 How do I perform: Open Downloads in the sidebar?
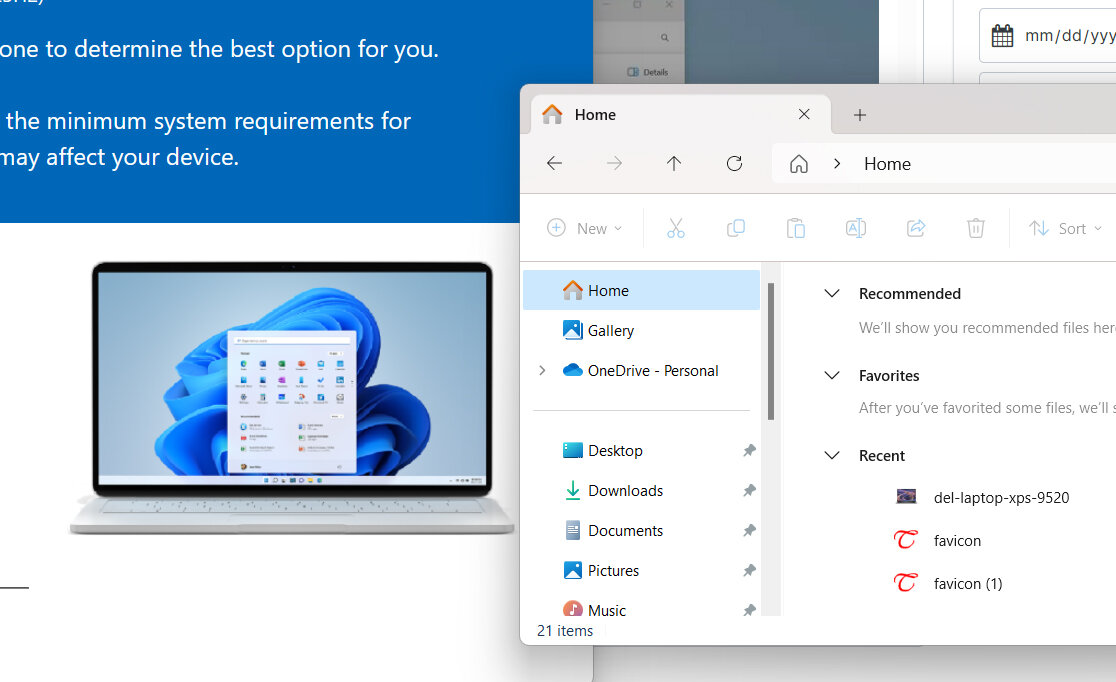pyautogui.click(x=641, y=490)
